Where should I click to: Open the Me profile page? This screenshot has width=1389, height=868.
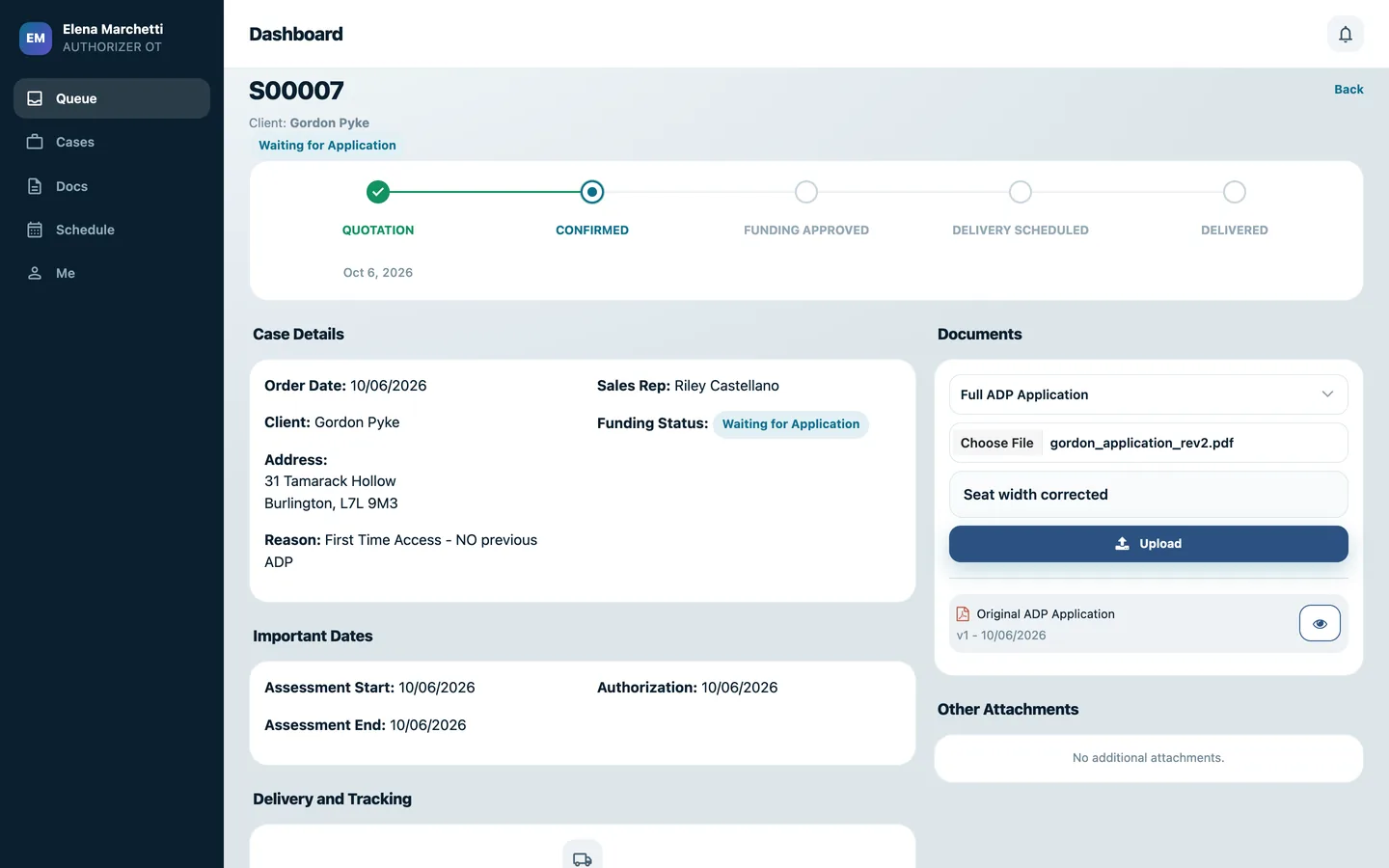(112, 273)
